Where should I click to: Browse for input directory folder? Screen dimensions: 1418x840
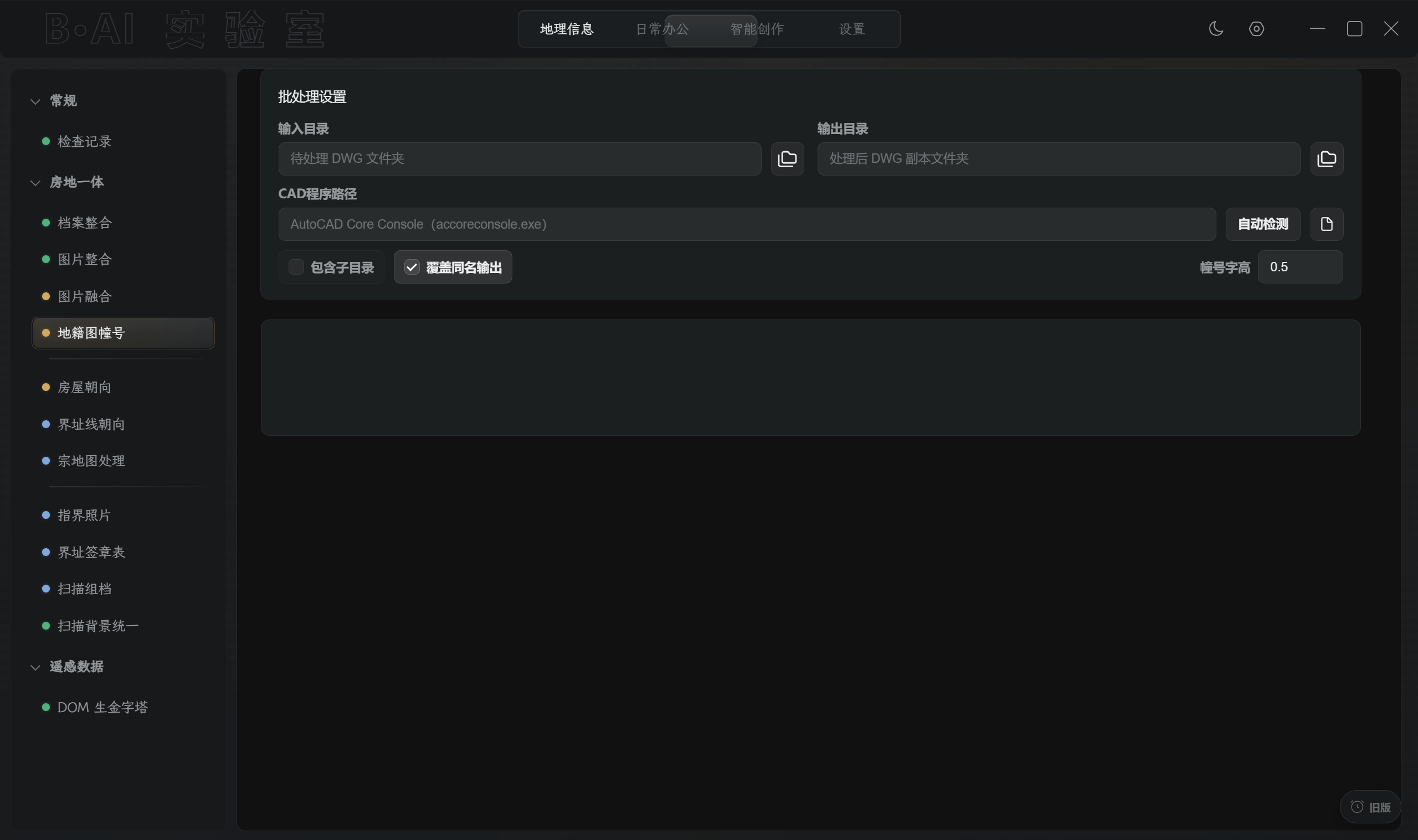[x=787, y=159]
